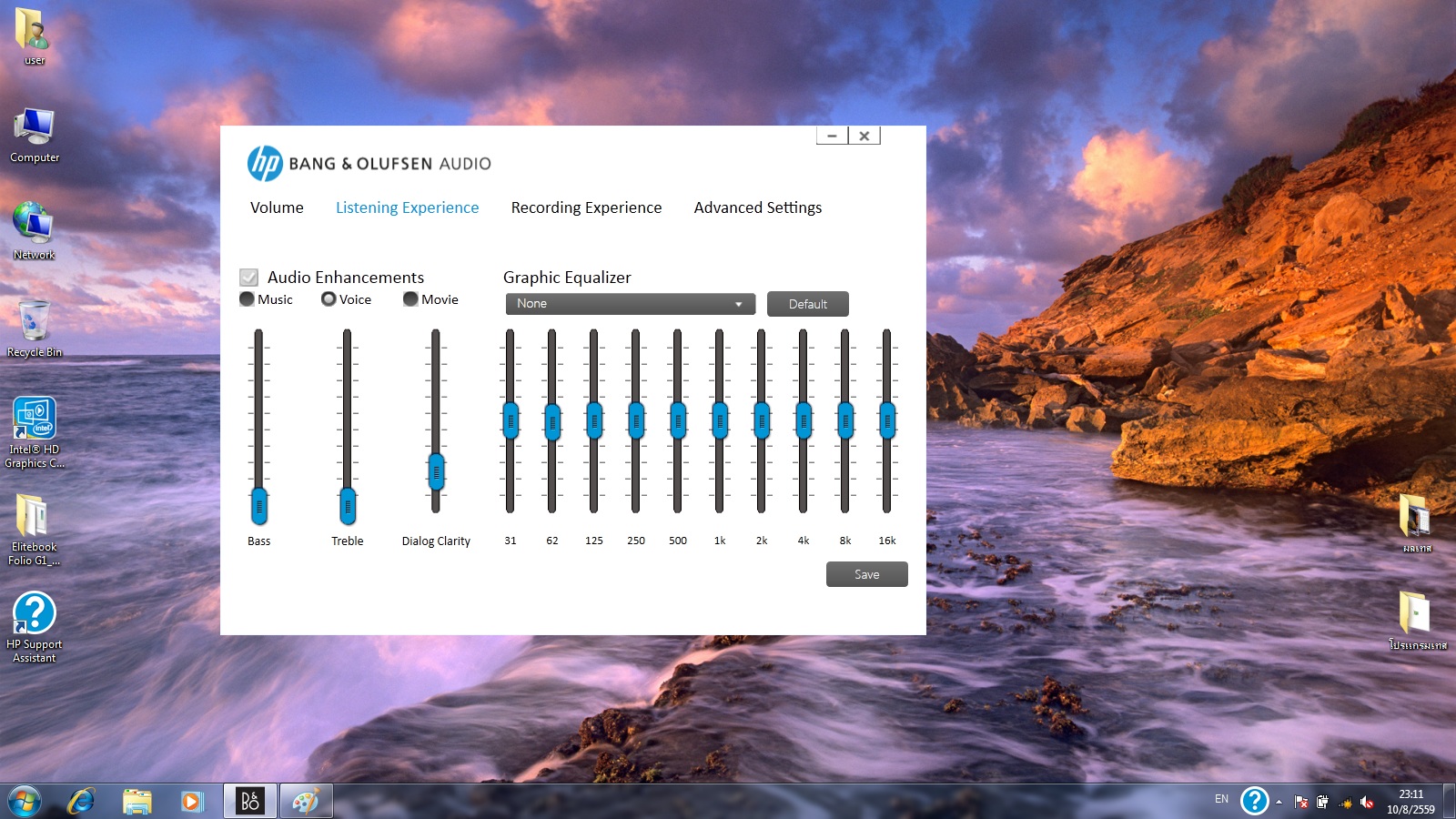
Task: Open the taskbar clock and date
Action: click(x=1410, y=802)
